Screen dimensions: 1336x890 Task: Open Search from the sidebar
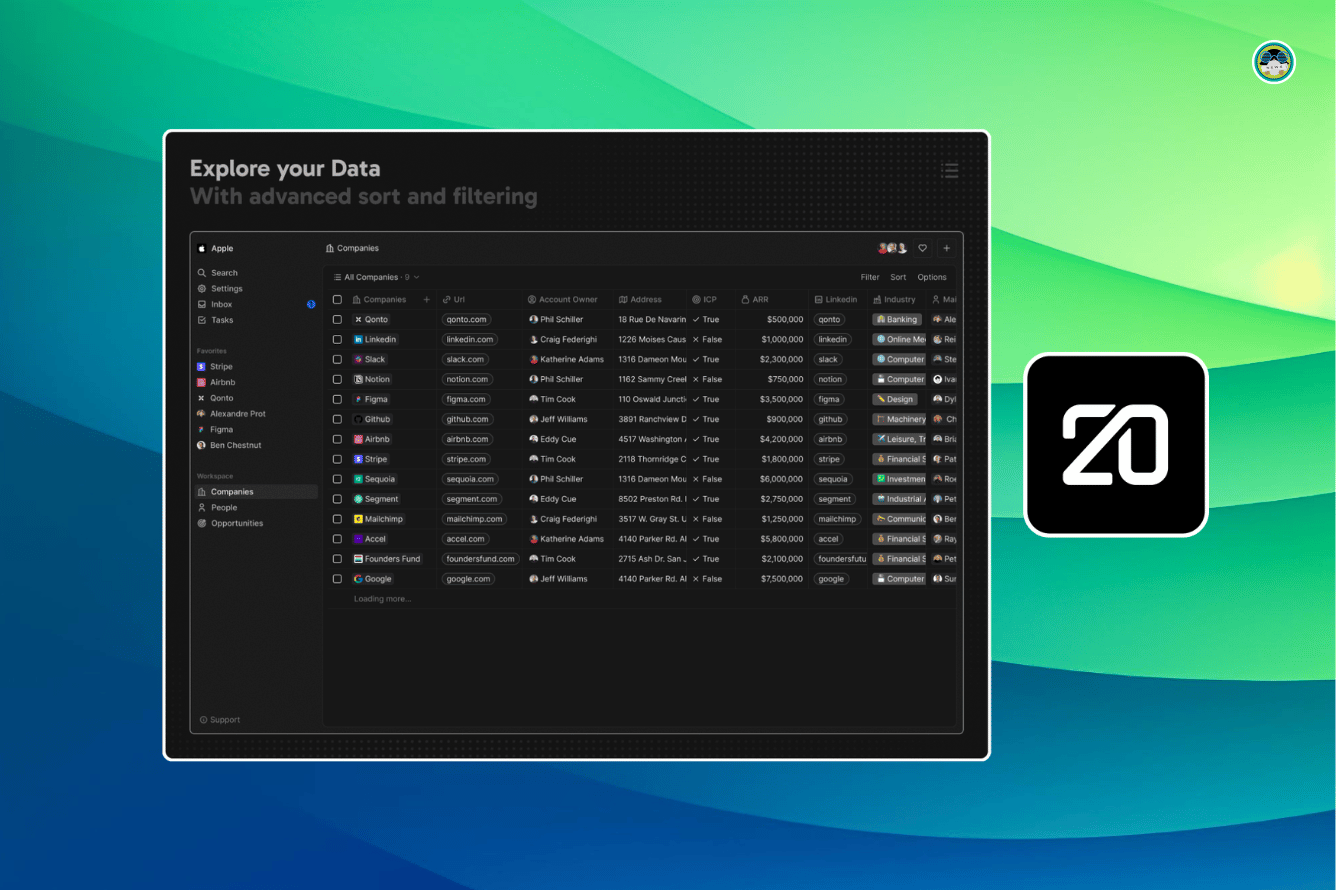[224, 273]
